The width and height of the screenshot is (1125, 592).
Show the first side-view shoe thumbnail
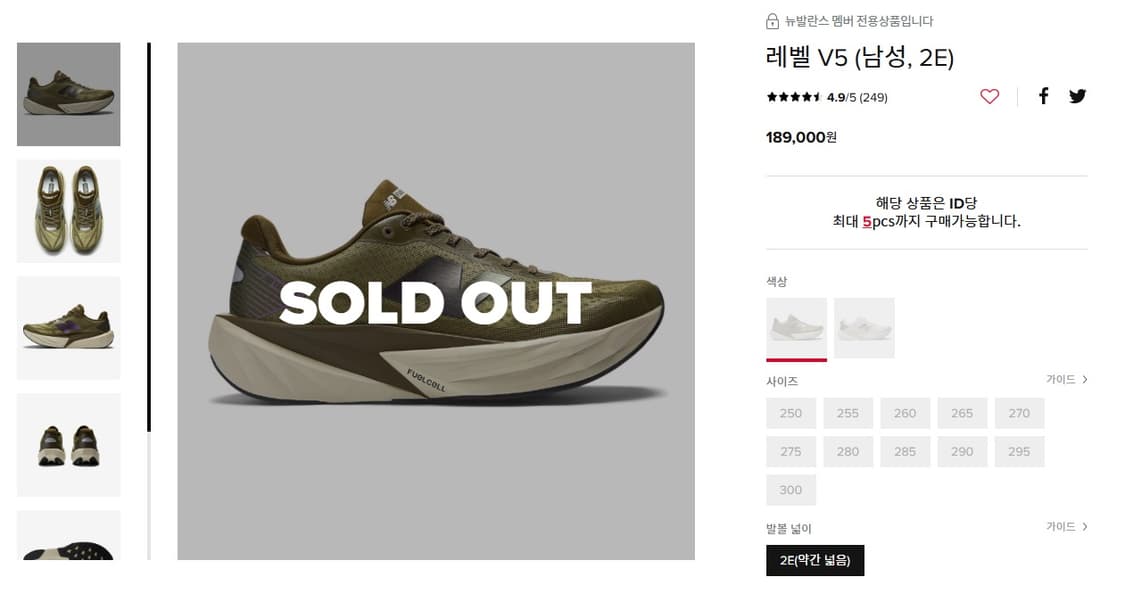69,94
